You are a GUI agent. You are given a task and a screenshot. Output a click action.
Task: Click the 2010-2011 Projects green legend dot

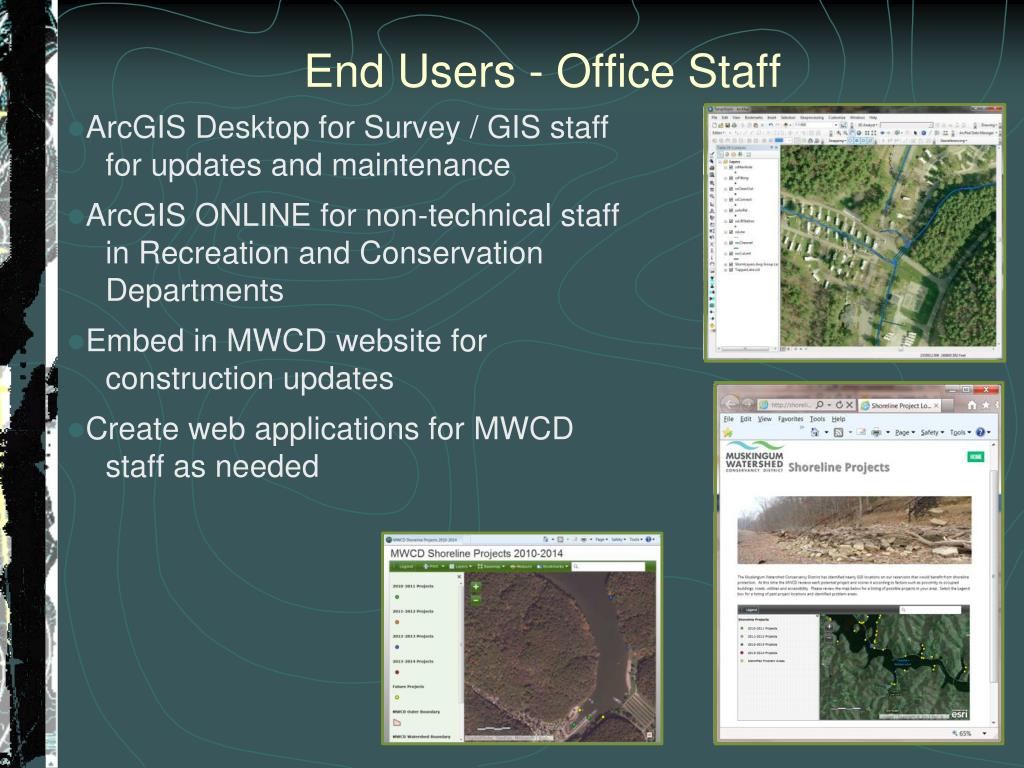pyautogui.click(x=397, y=597)
